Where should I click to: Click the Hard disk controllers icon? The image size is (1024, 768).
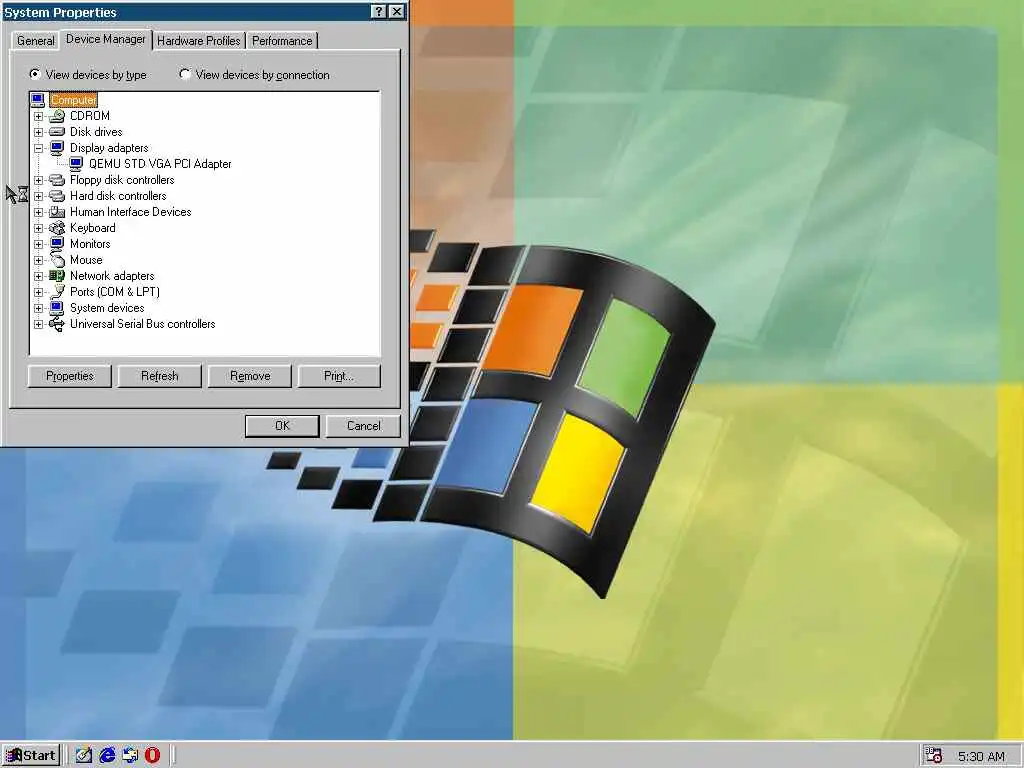pos(57,196)
